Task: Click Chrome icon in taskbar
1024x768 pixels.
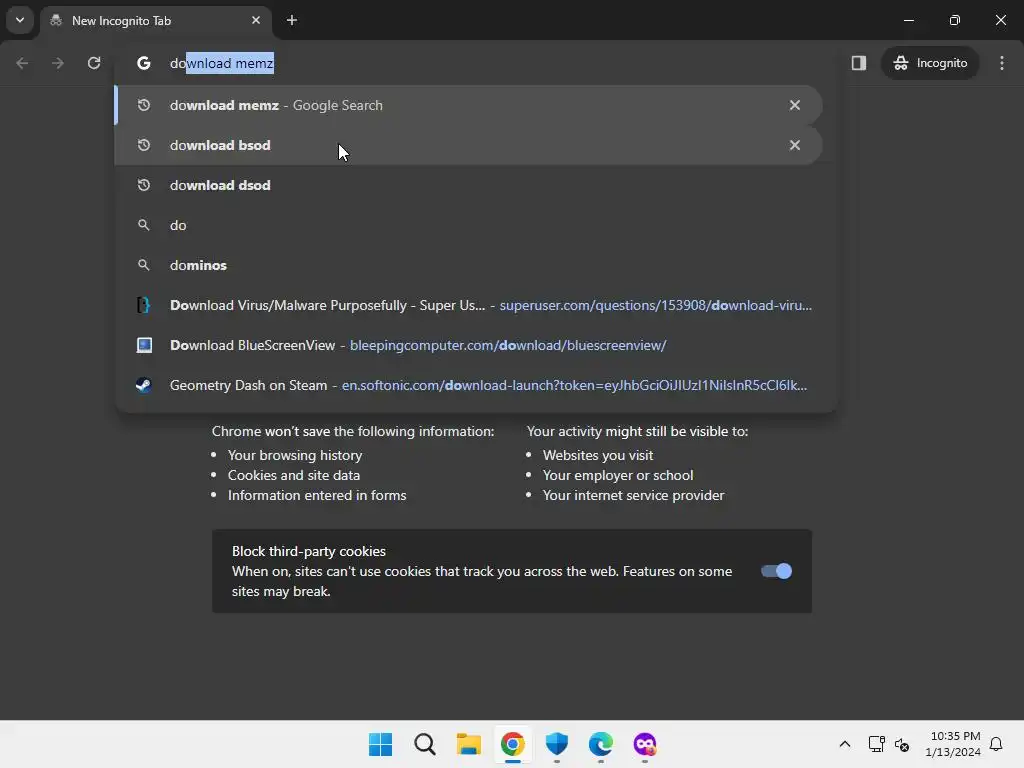Action: click(x=513, y=744)
